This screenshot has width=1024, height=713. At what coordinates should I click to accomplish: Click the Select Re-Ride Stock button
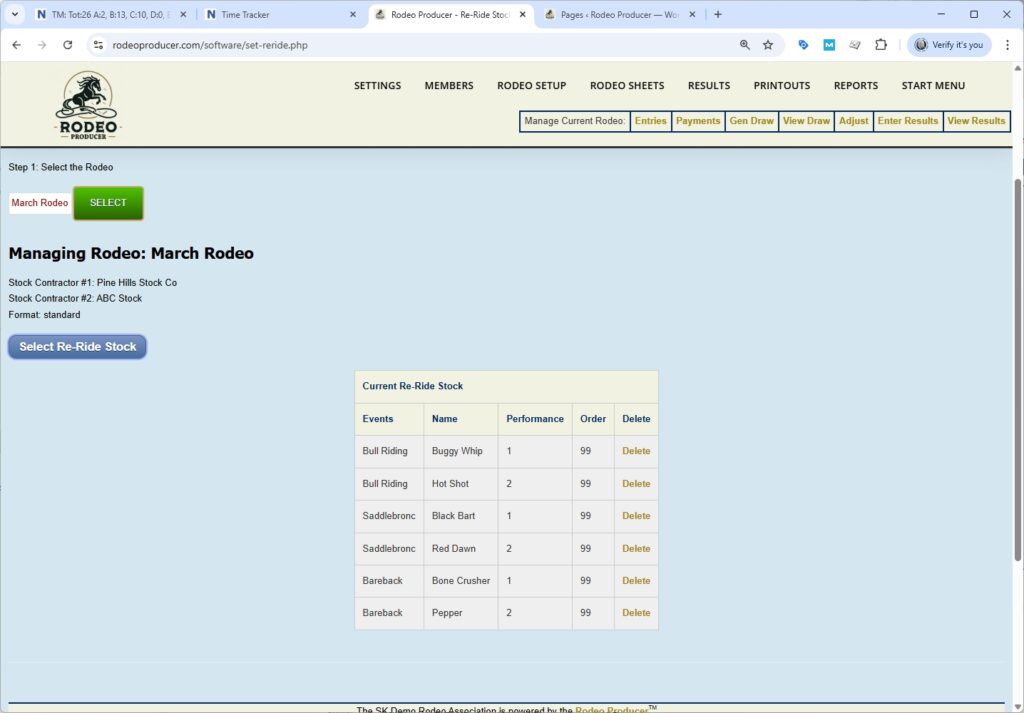(x=78, y=347)
